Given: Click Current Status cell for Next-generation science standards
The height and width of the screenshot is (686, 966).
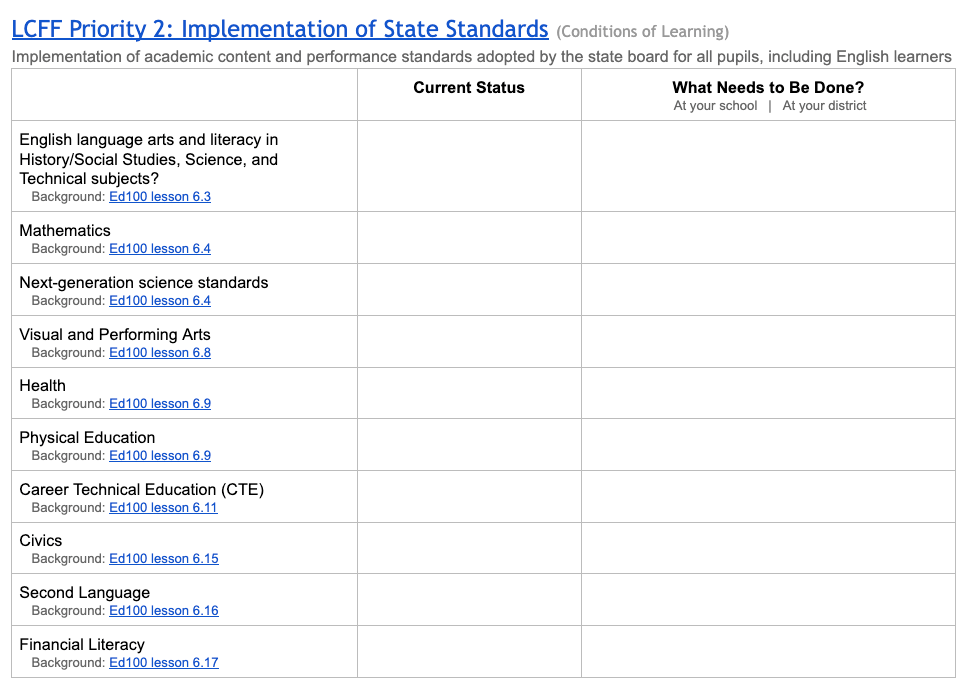Looking at the screenshot, I should tap(469, 289).
